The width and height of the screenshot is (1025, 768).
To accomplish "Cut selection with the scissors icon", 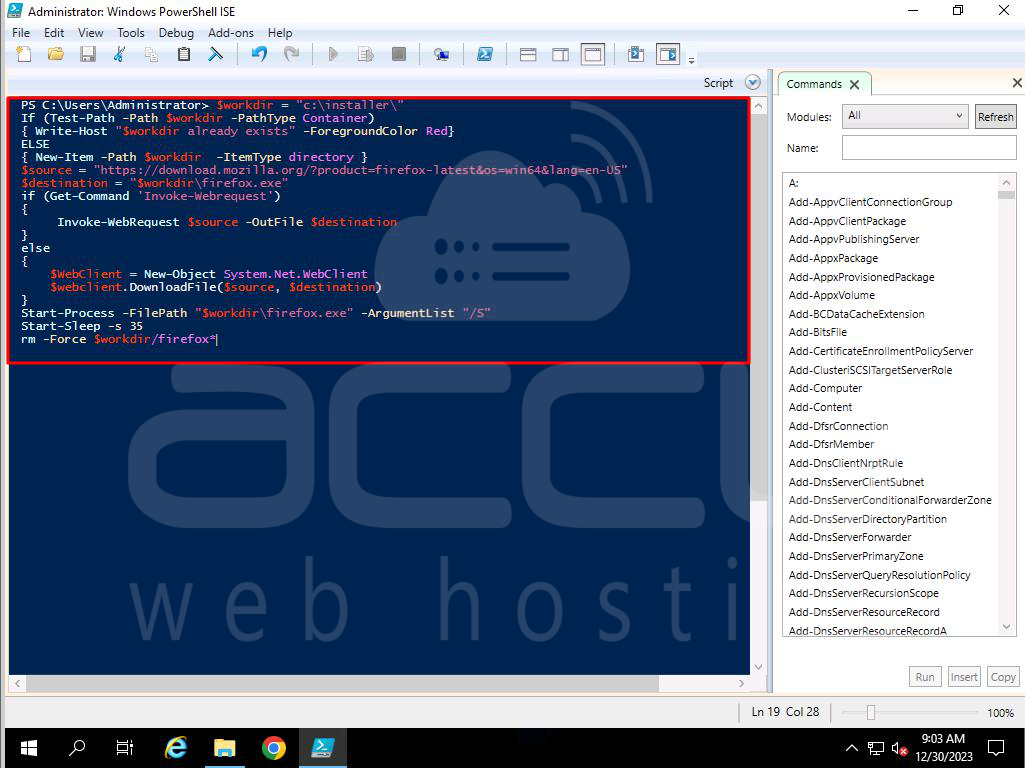I will [119, 54].
